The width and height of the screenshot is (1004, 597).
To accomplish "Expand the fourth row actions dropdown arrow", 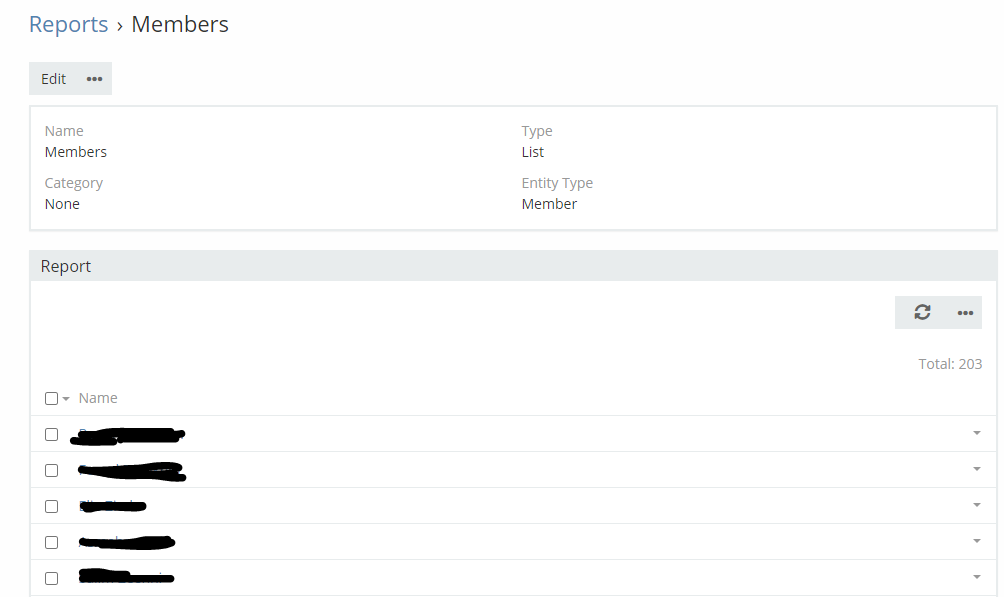I will (x=976, y=541).
